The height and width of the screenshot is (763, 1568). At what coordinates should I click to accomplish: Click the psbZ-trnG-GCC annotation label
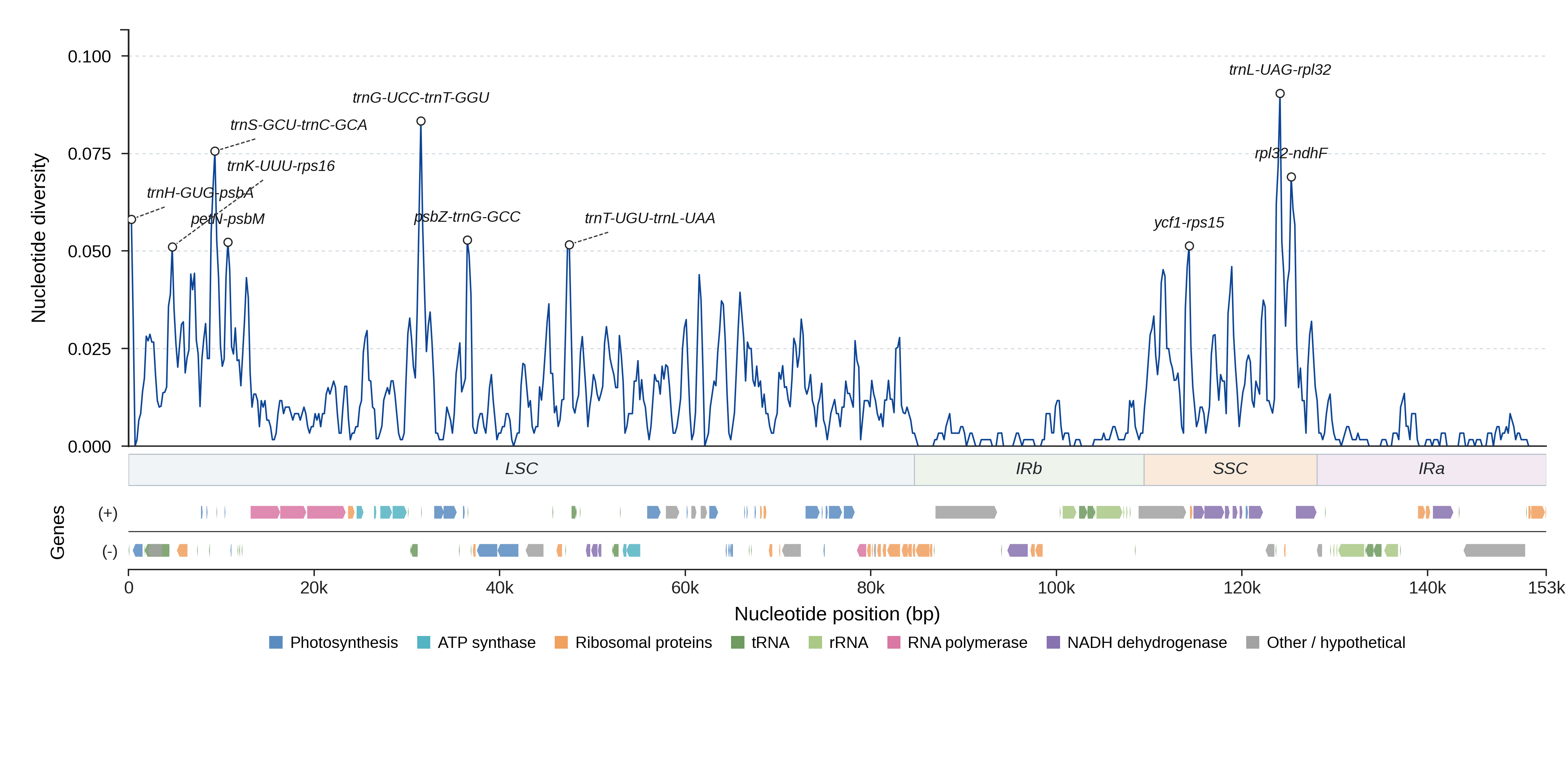pos(467,217)
